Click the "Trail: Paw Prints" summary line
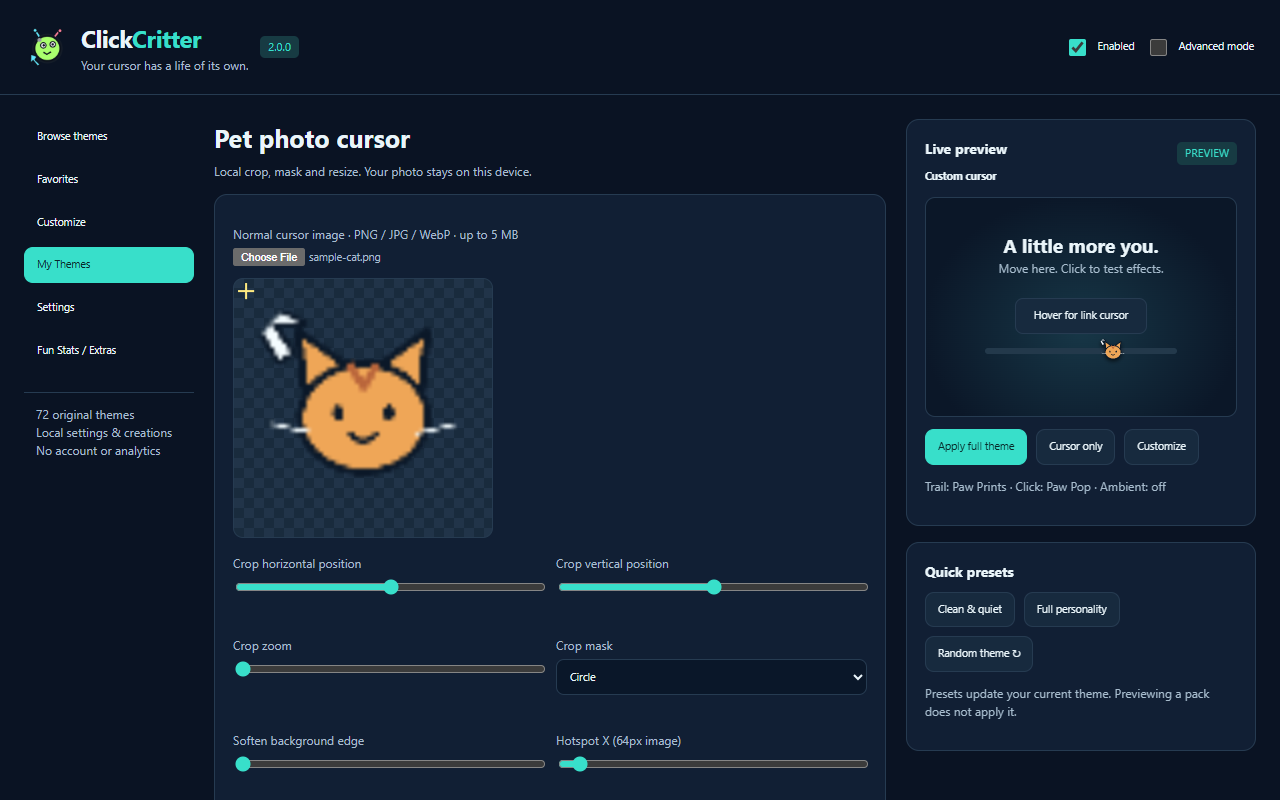The width and height of the screenshot is (1280, 800). [1046, 487]
